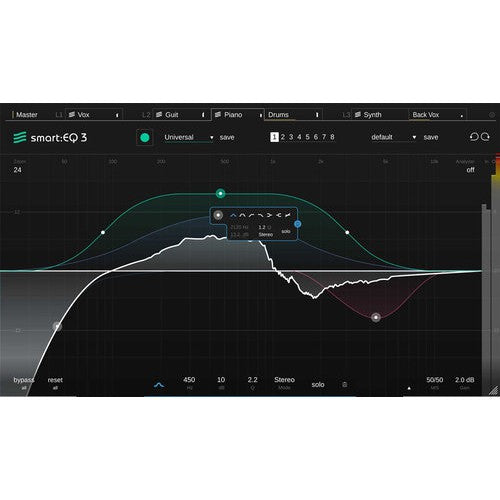The height and width of the screenshot is (500, 500).
Task: Click the low-cut band node at lower left
Action: [x=57, y=326]
